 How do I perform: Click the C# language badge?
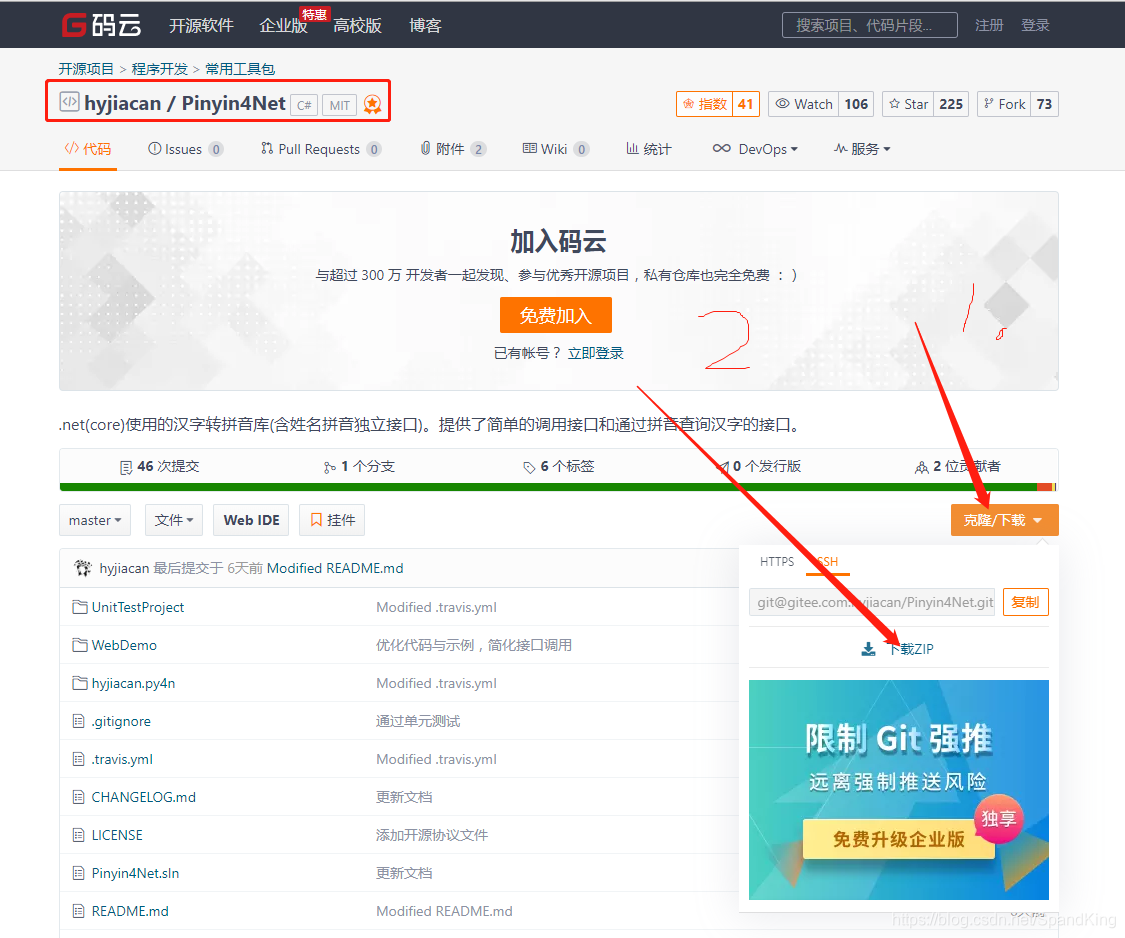click(x=304, y=105)
